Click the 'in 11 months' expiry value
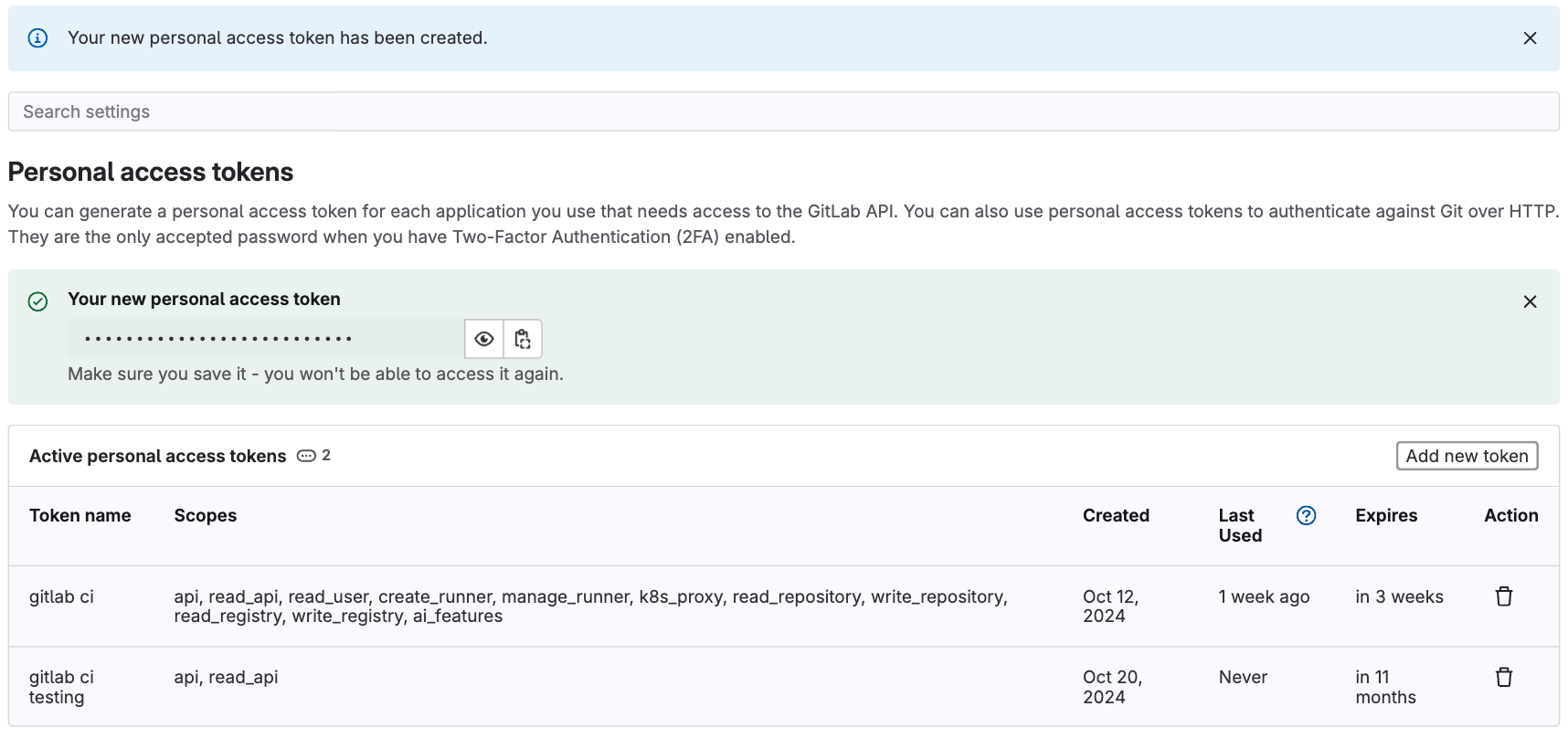The width and height of the screenshot is (1568, 738). coord(1385,687)
